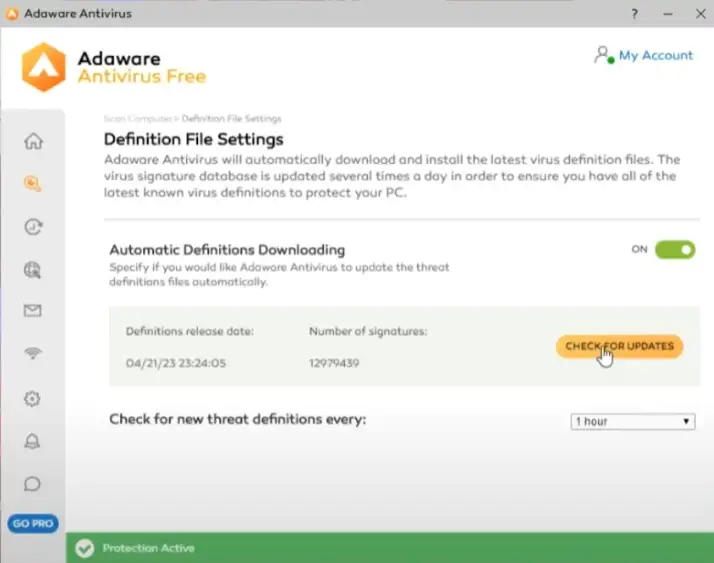Click the Adaware hexagon logo
The width and height of the screenshot is (714, 563).
tap(44, 66)
